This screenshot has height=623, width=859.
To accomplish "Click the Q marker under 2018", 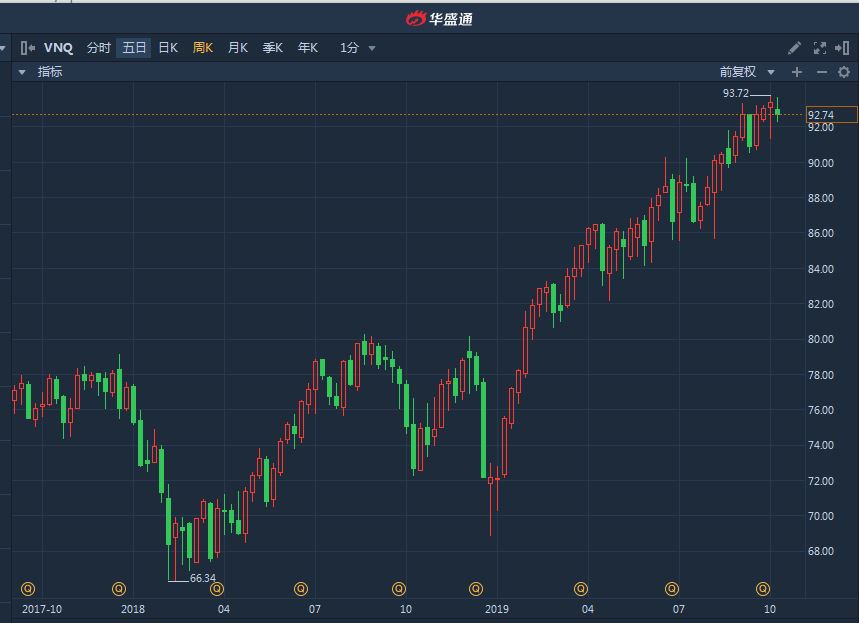I will 119,588.
